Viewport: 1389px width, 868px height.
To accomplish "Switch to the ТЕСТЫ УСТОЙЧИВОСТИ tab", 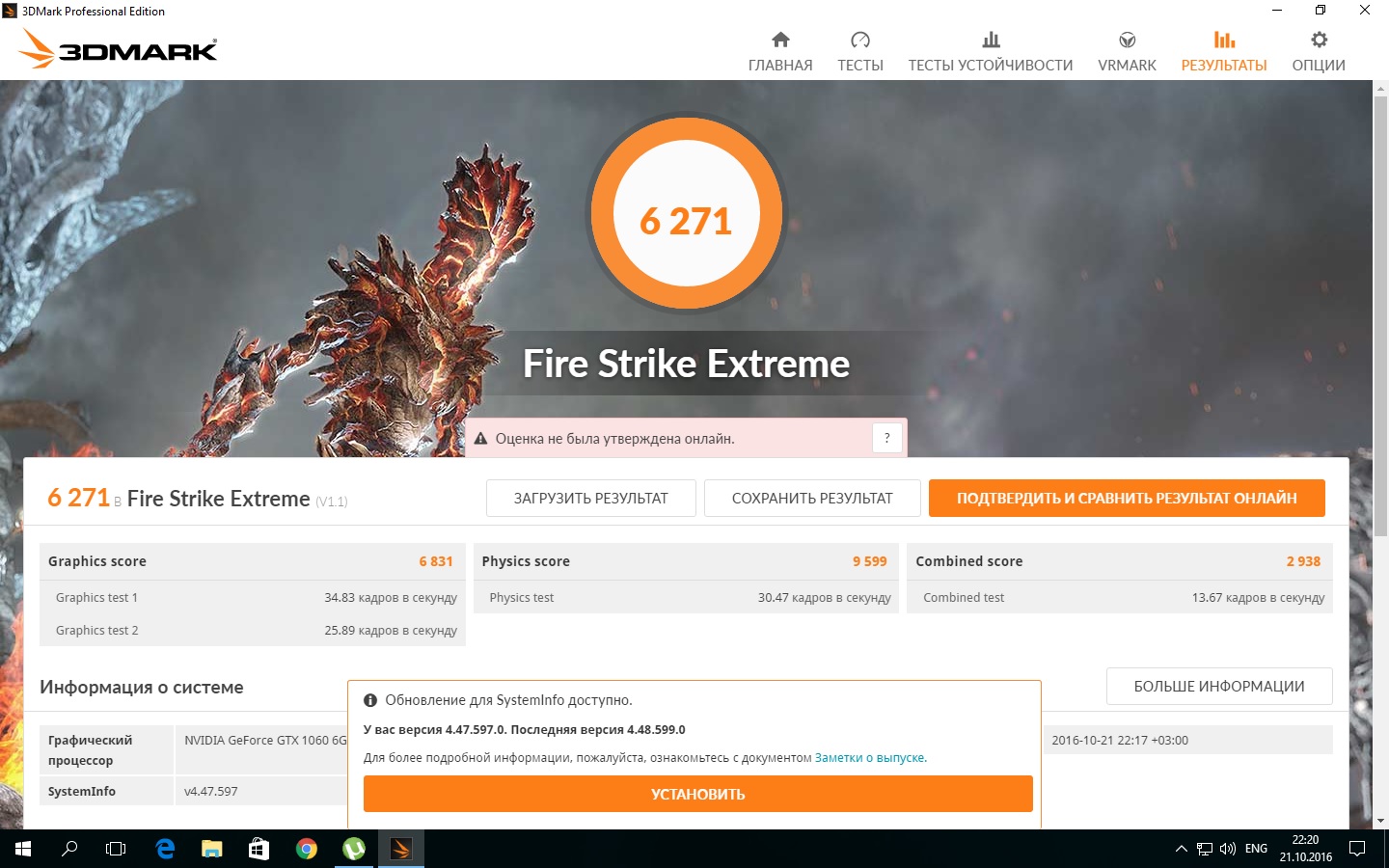I will point(991,66).
